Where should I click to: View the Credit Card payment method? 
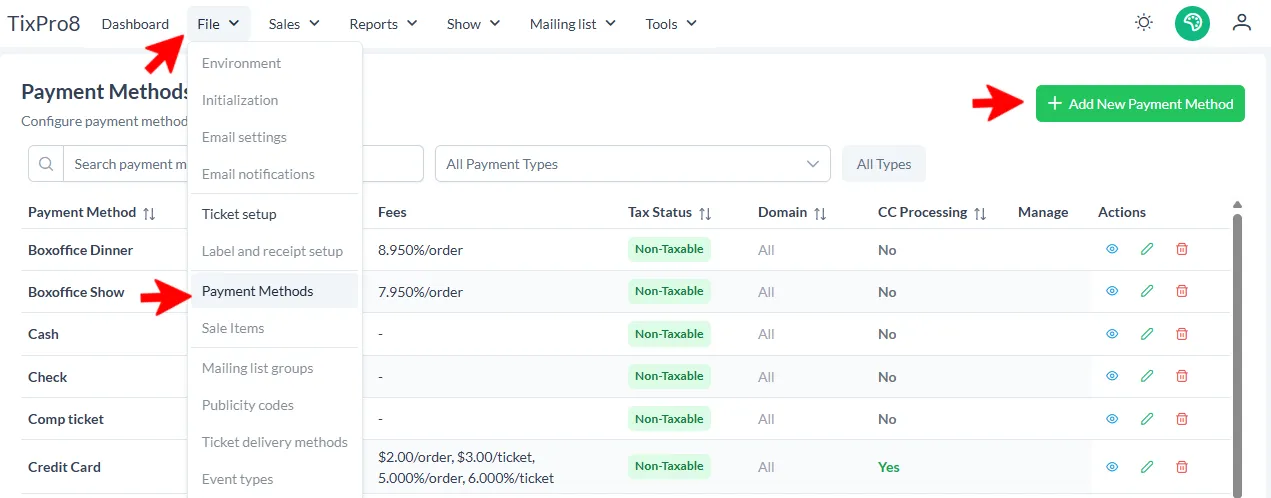click(x=1112, y=467)
